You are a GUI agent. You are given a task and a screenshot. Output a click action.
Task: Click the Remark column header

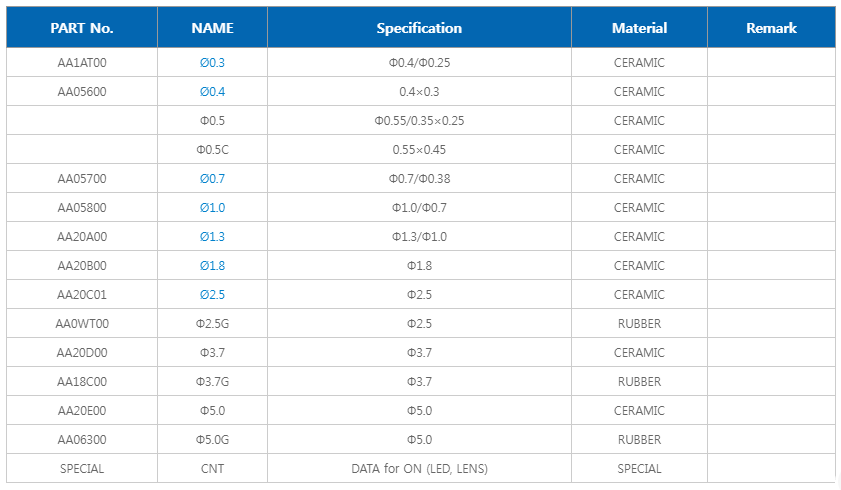point(771,28)
